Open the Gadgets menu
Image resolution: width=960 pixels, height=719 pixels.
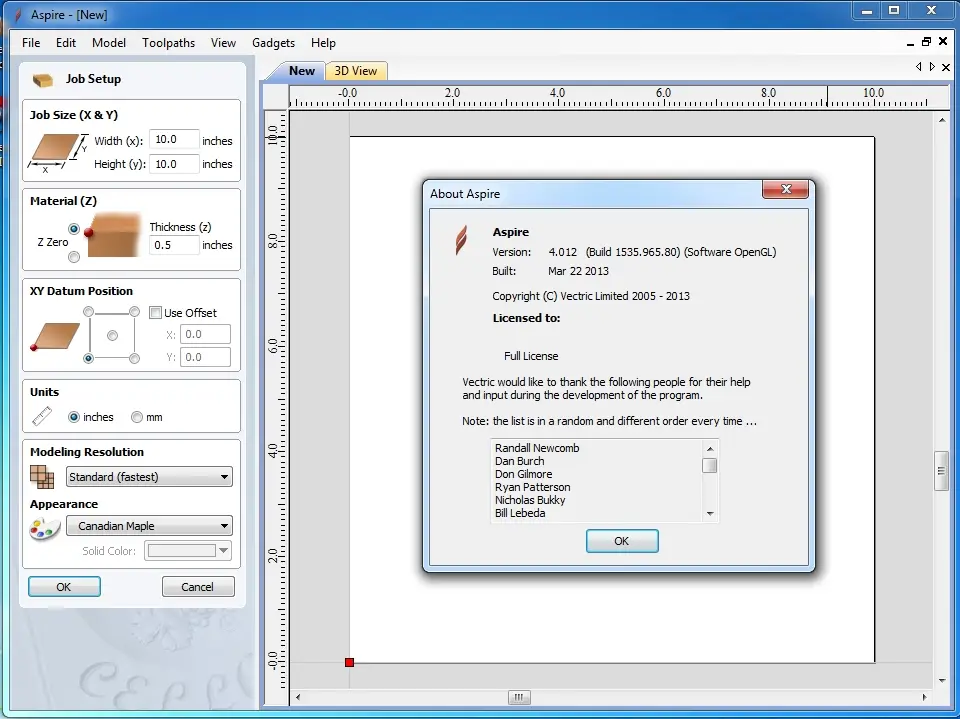click(x=273, y=43)
